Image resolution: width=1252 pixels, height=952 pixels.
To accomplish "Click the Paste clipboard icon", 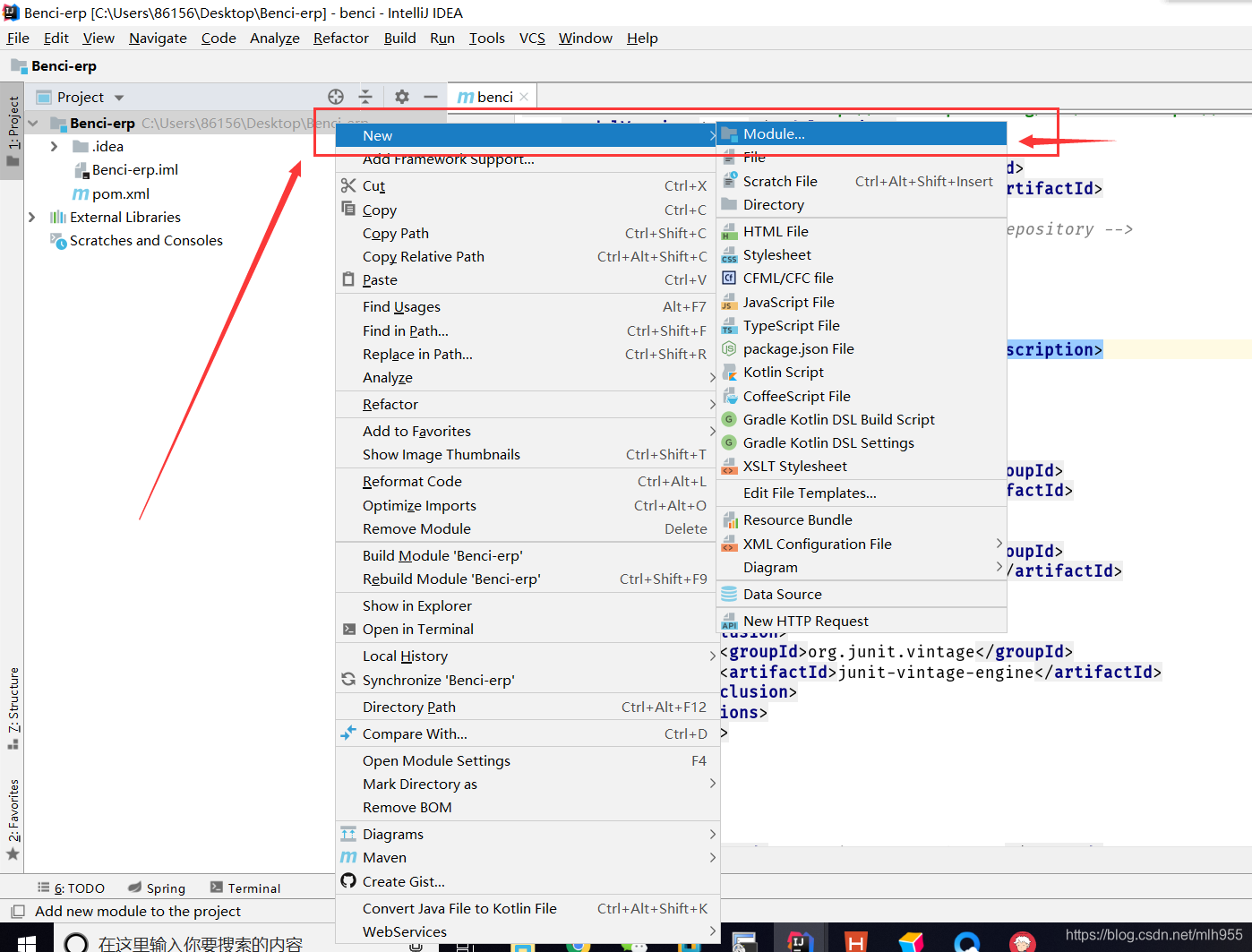I will pos(348,279).
